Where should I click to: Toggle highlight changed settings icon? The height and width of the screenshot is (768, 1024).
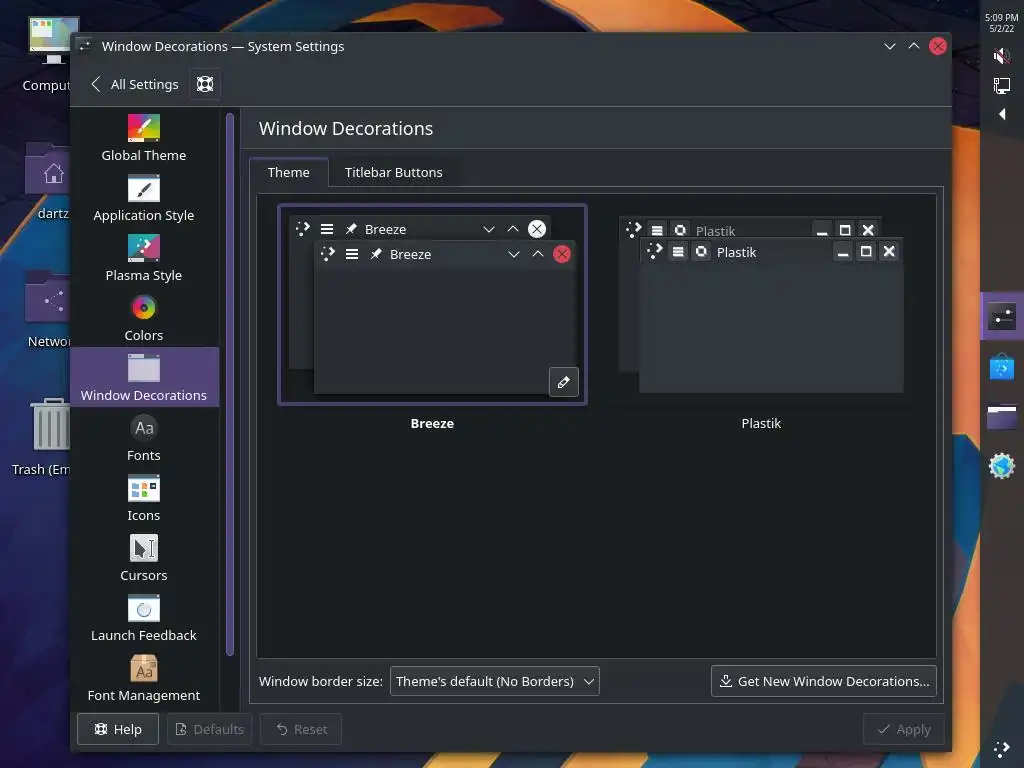click(205, 84)
